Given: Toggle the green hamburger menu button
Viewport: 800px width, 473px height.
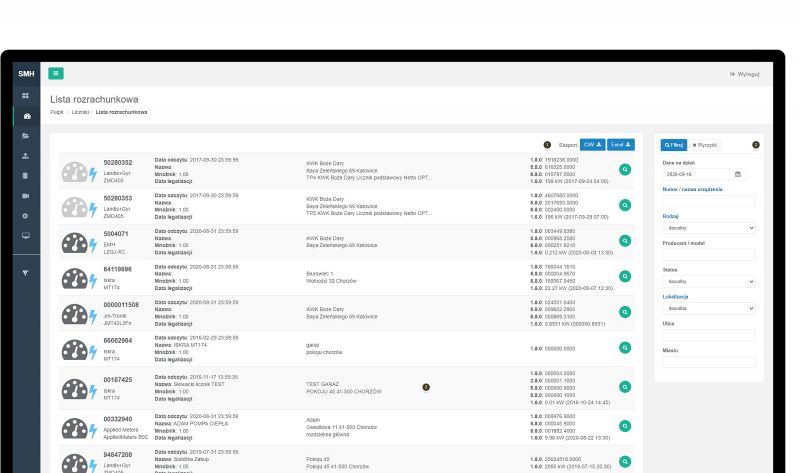Looking at the screenshot, I should click(x=56, y=73).
